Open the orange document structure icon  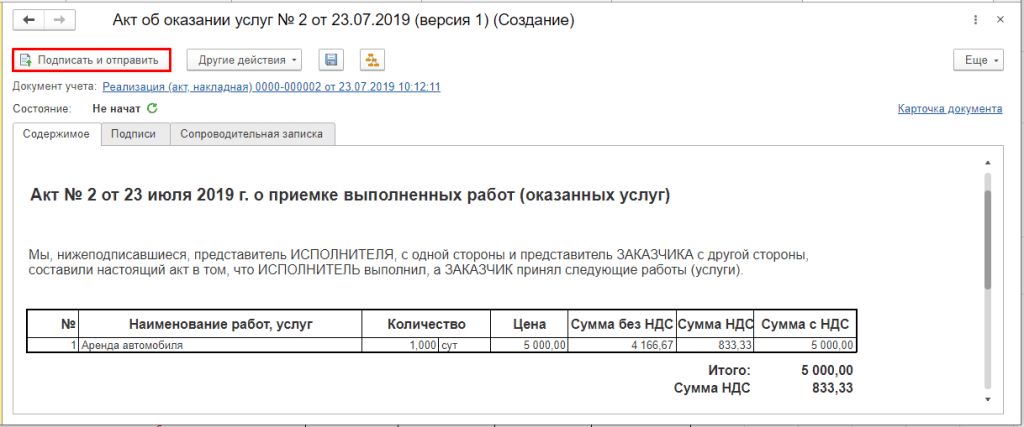(x=372, y=60)
